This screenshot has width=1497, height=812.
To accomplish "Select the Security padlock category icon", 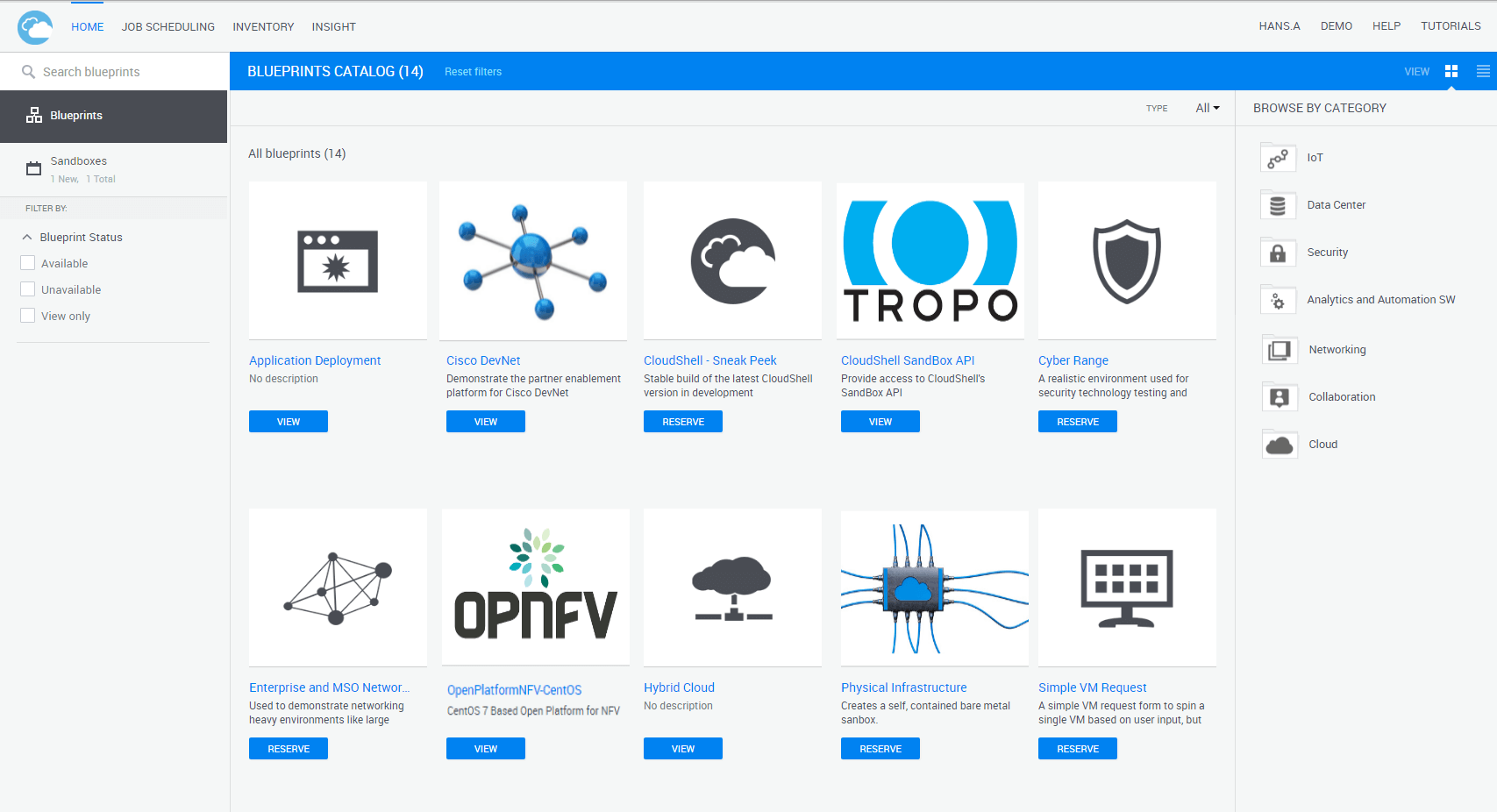I will click(1278, 253).
